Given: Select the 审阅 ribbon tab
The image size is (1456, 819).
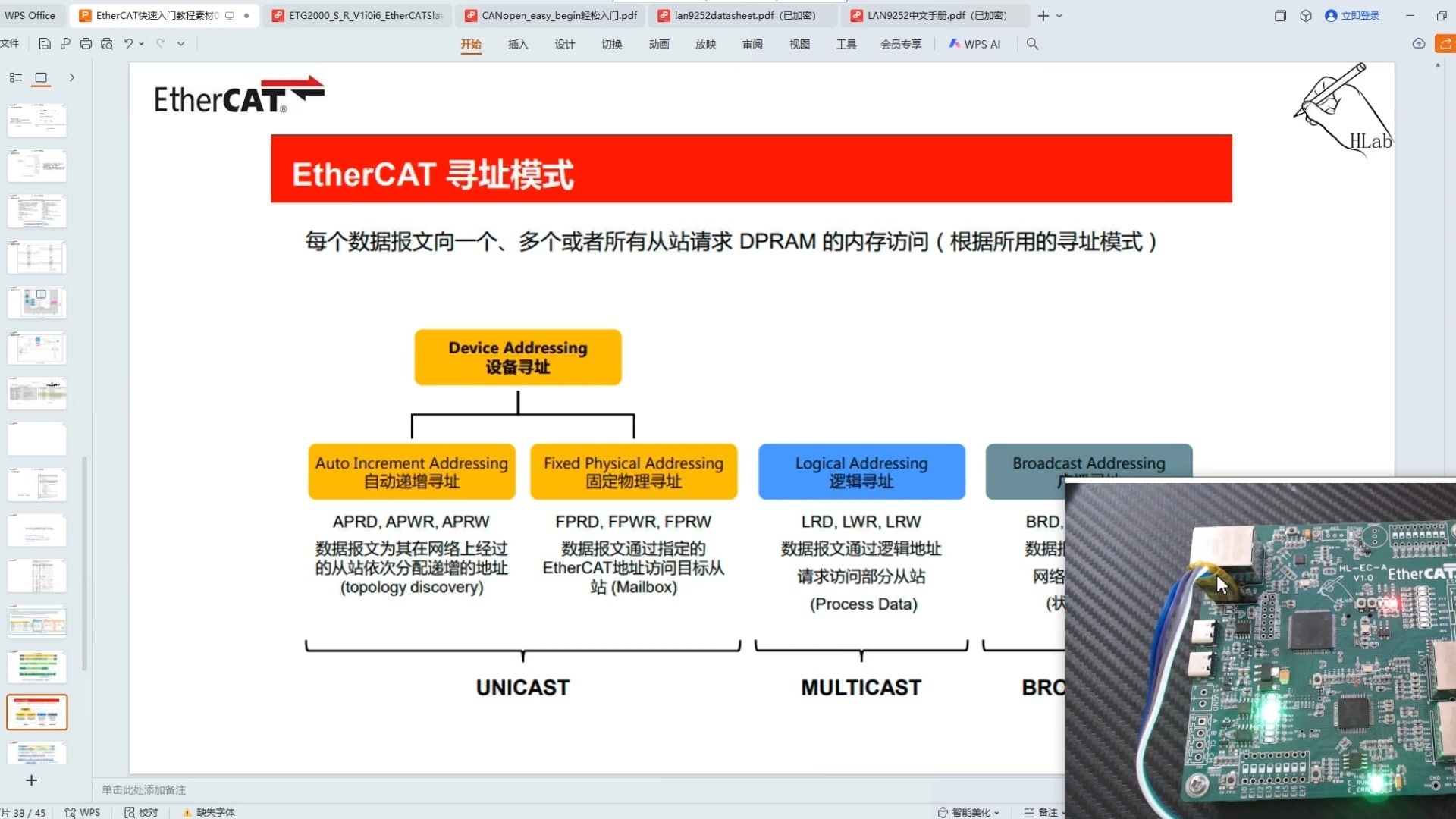Looking at the screenshot, I should tap(753, 44).
